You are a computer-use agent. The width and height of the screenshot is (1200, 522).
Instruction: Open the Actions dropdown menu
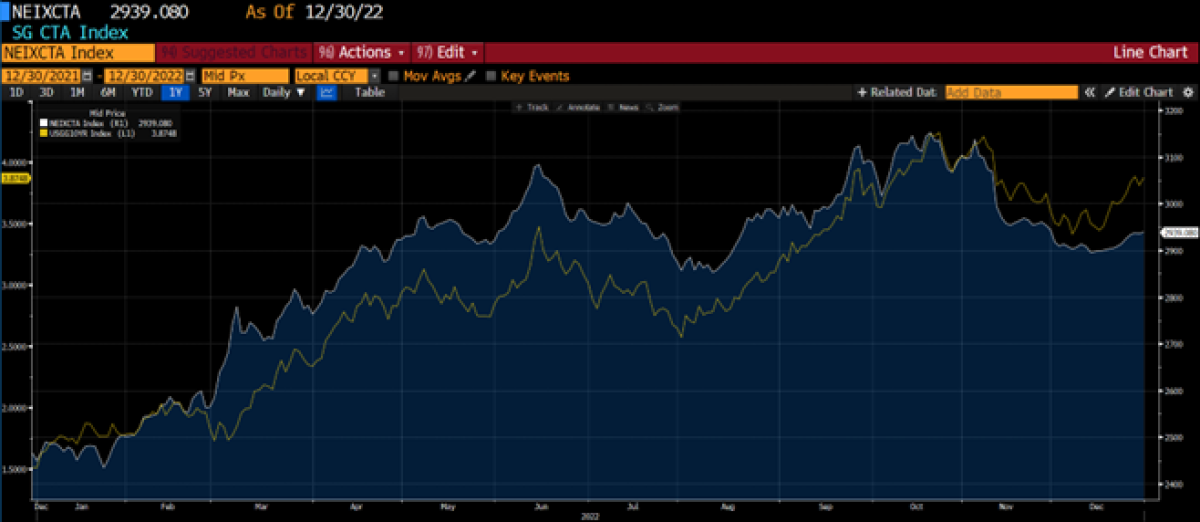tap(362, 52)
